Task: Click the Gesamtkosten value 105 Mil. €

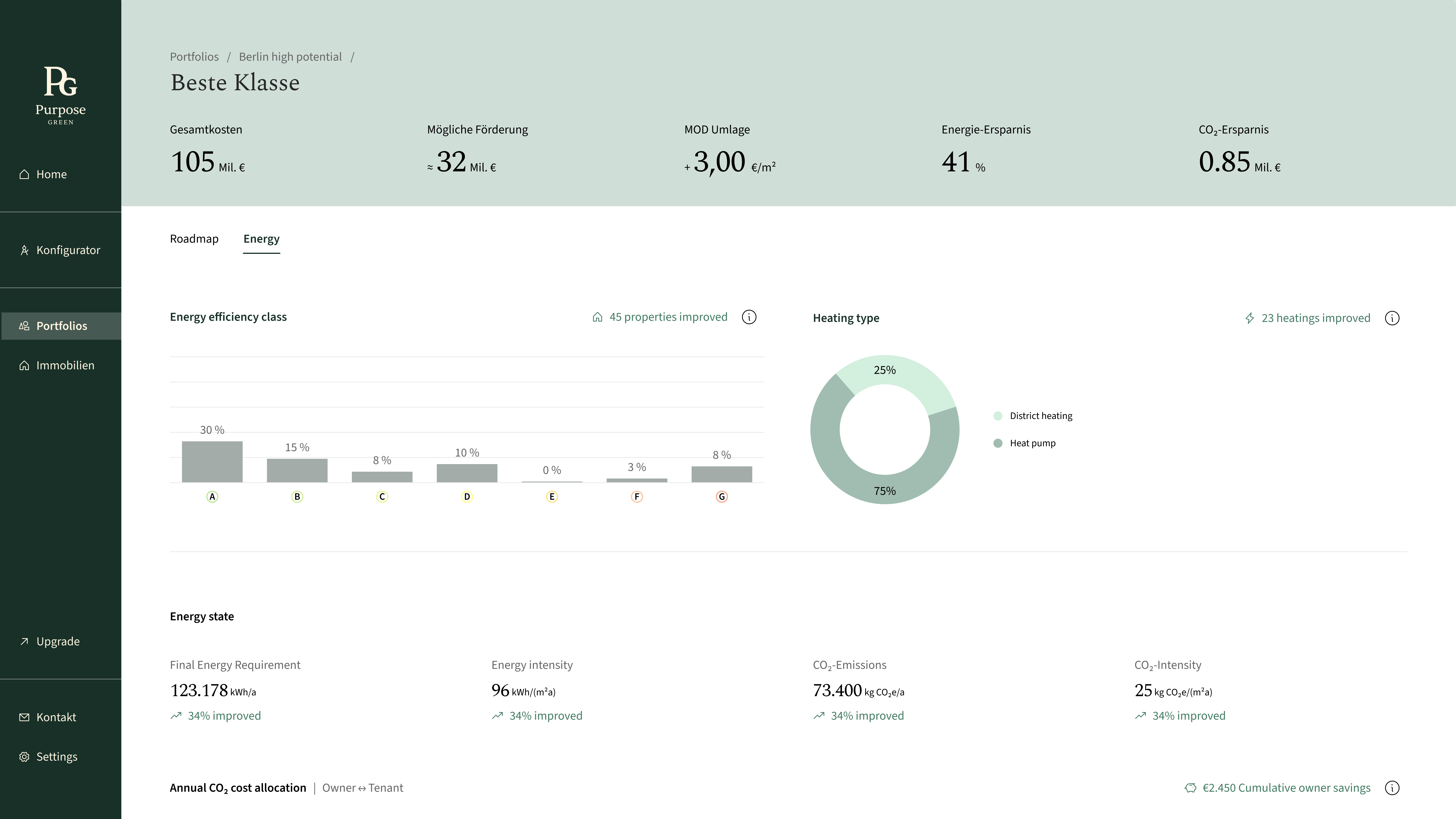Action: 207,162
